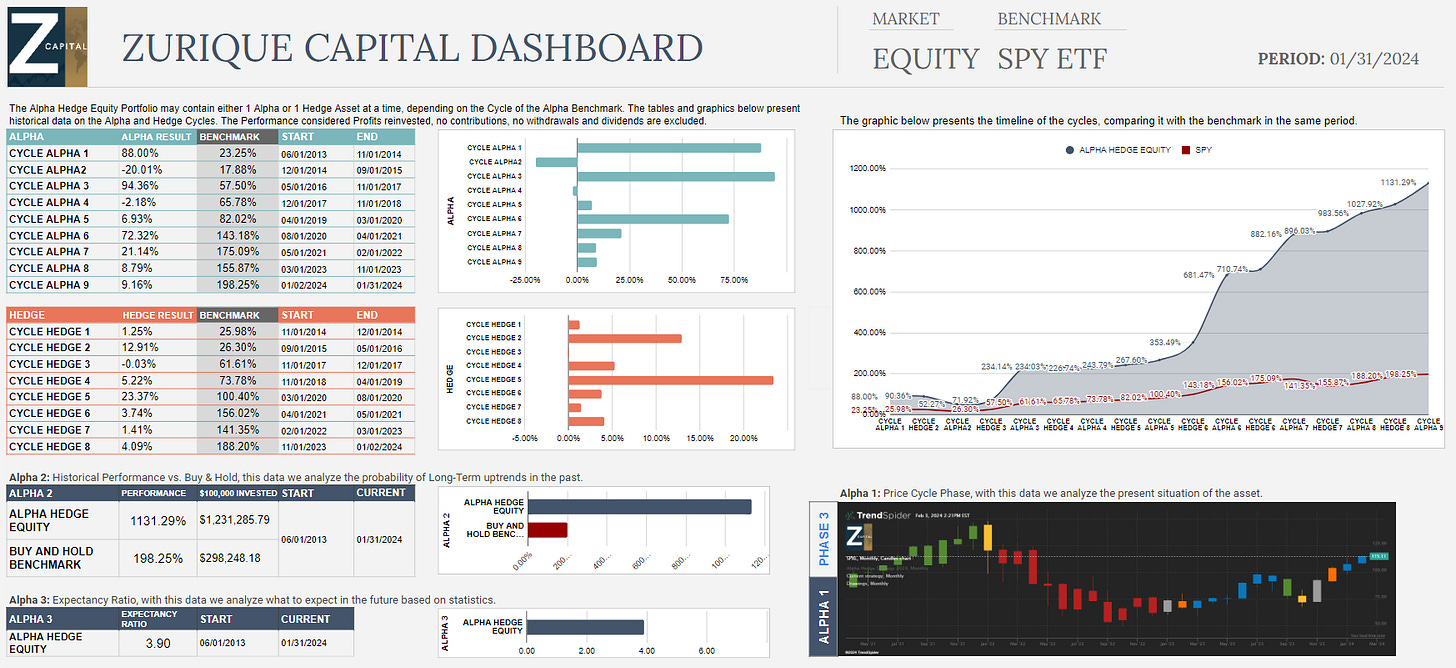Click the 04/01/2019 start date of Cycle Alpha 5
Viewport: 1456px width, 668px height.
pos(302,219)
